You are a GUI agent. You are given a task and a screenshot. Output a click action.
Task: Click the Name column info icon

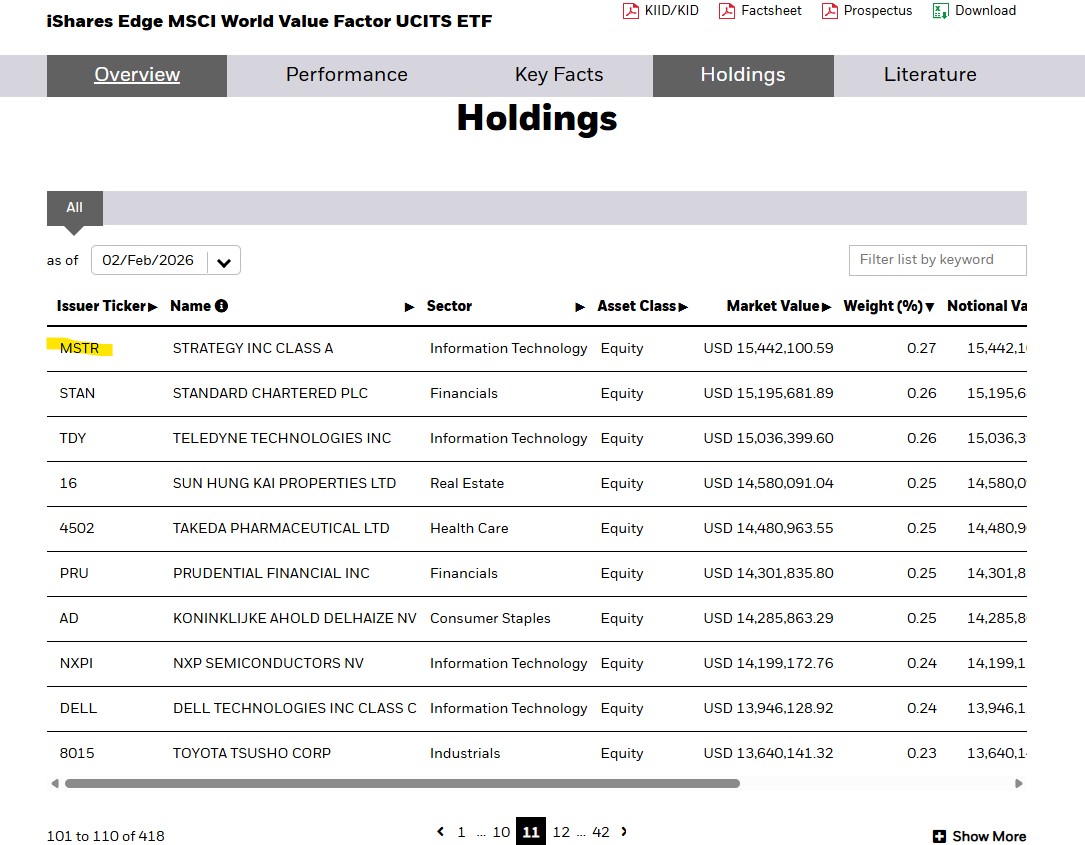point(221,306)
